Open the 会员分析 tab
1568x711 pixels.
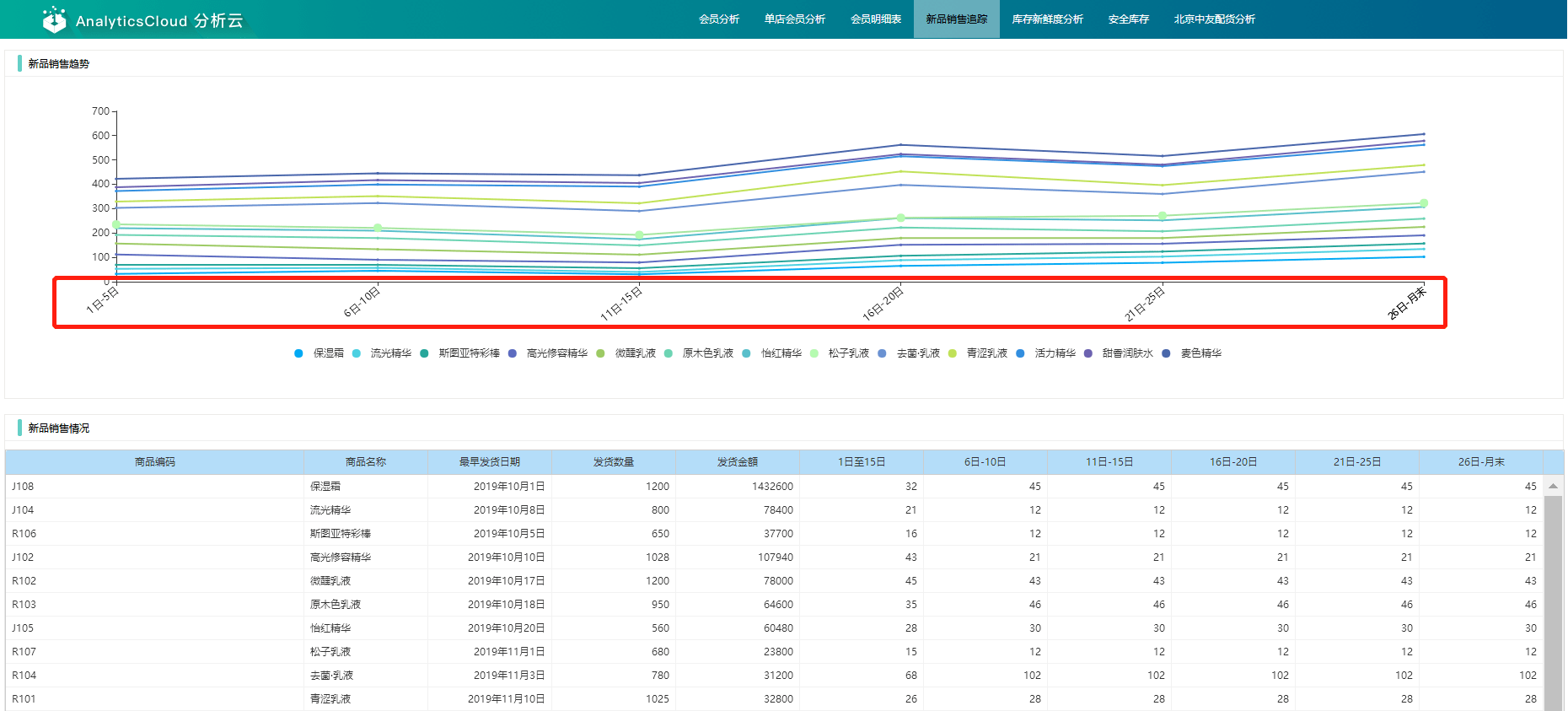(x=719, y=19)
